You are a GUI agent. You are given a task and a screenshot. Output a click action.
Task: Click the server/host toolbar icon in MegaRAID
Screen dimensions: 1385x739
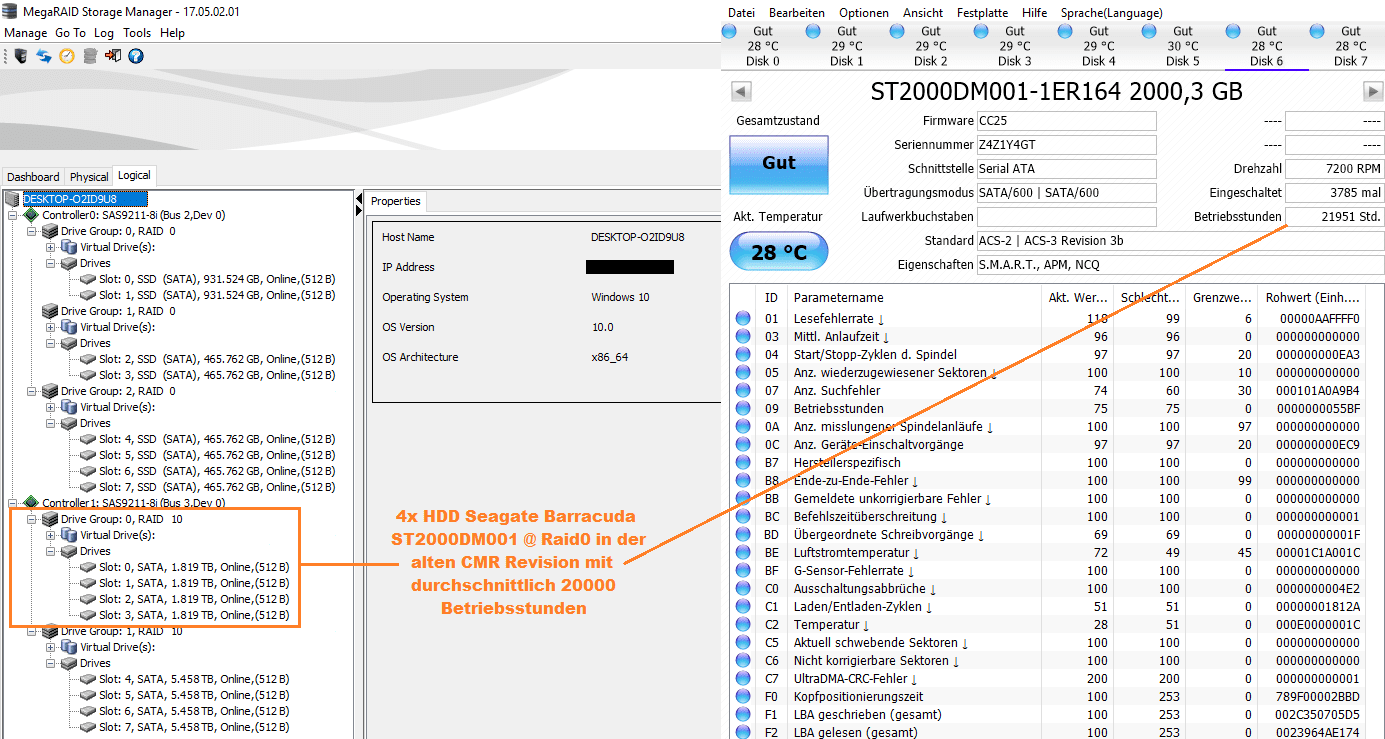20,56
